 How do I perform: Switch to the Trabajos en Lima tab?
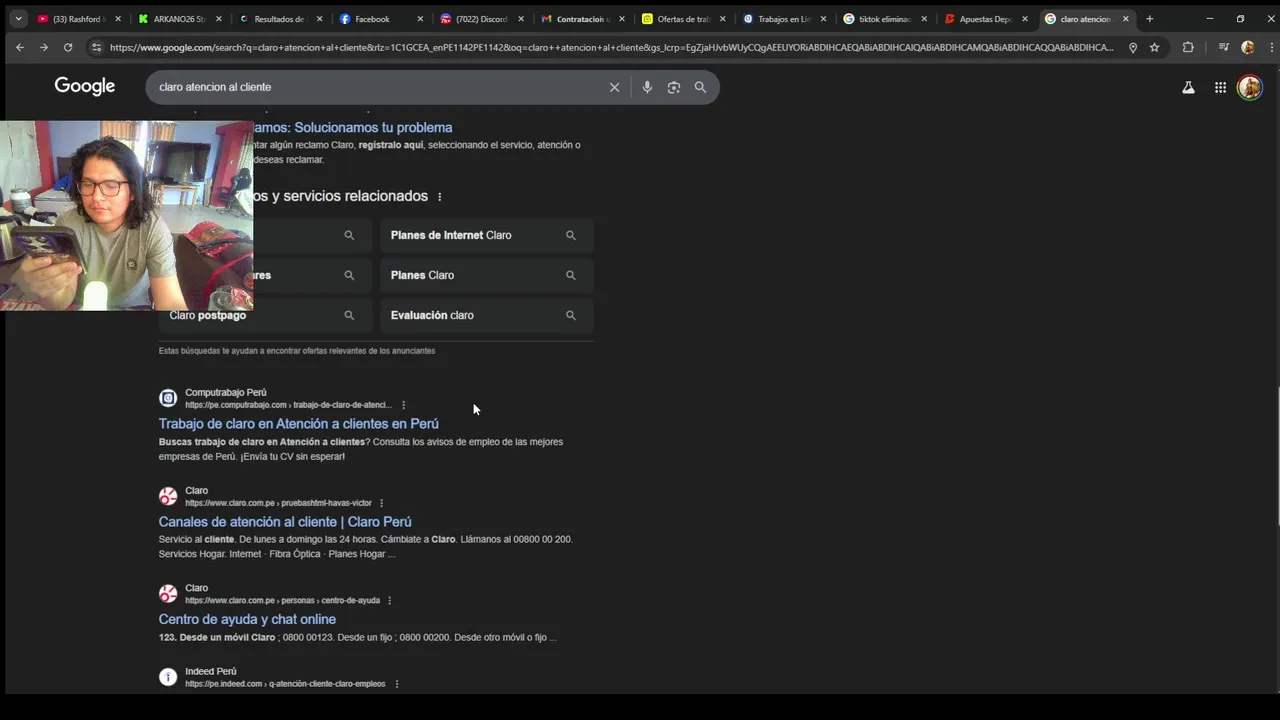[x=784, y=19]
